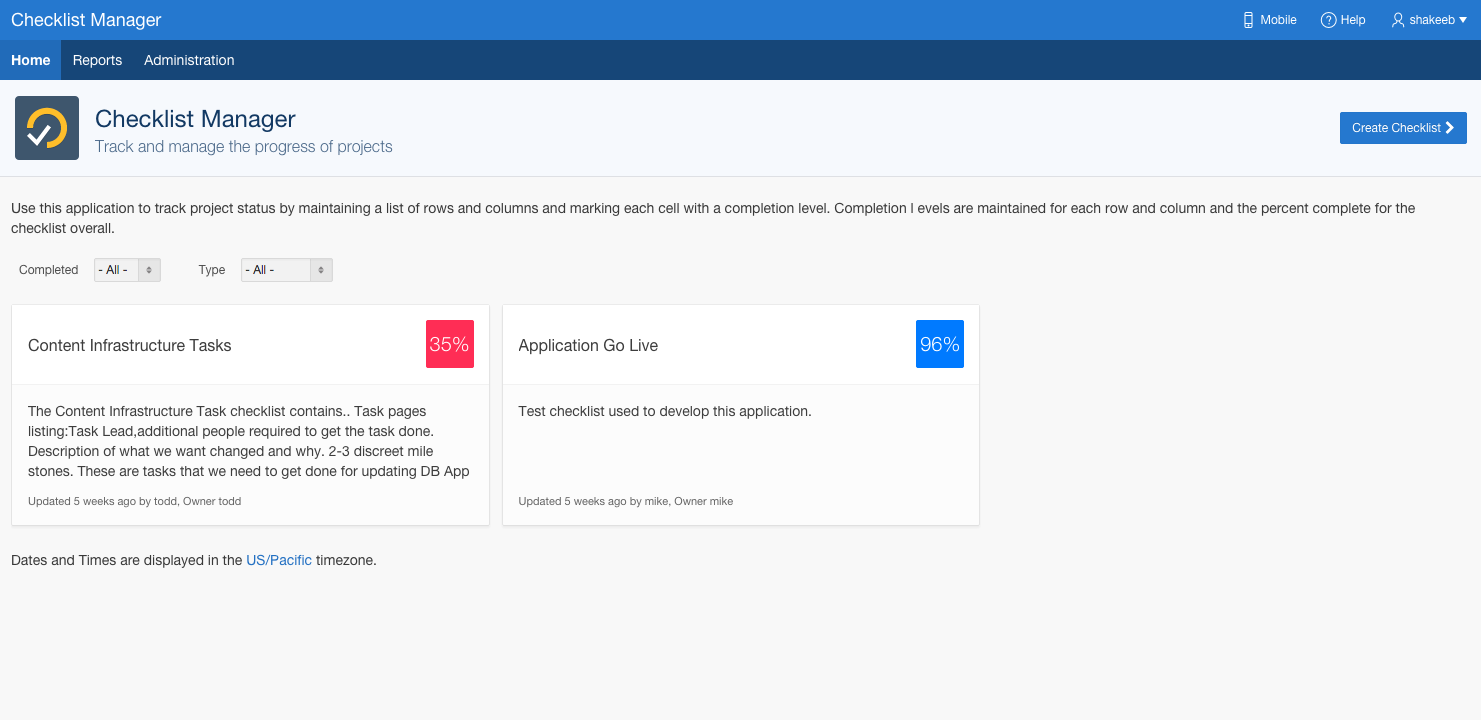1481x720 pixels.
Task: Select the Content Infrastructure Tasks description text
Action: [x=249, y=441]
